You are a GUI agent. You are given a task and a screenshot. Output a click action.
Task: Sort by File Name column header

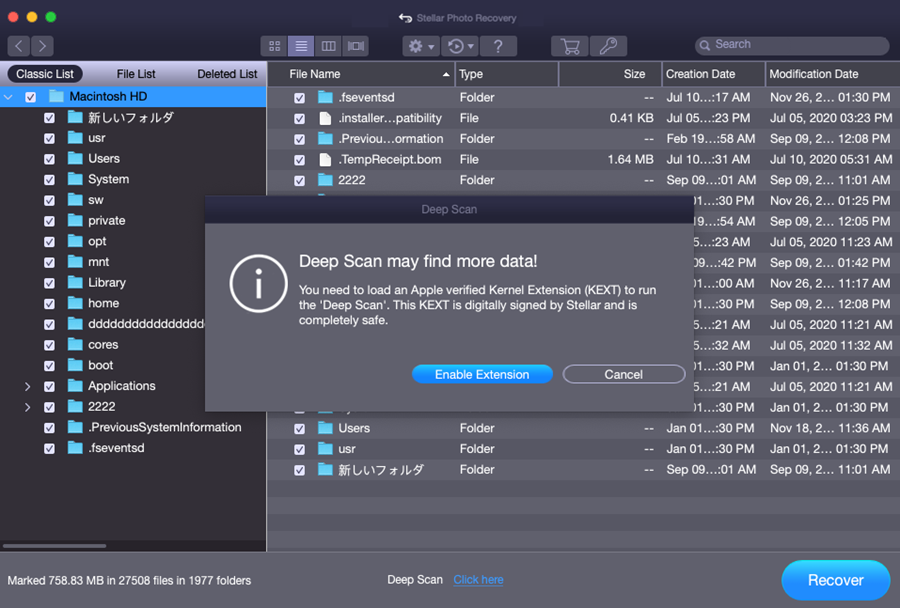pyautogui.click(x=362, y=74)
